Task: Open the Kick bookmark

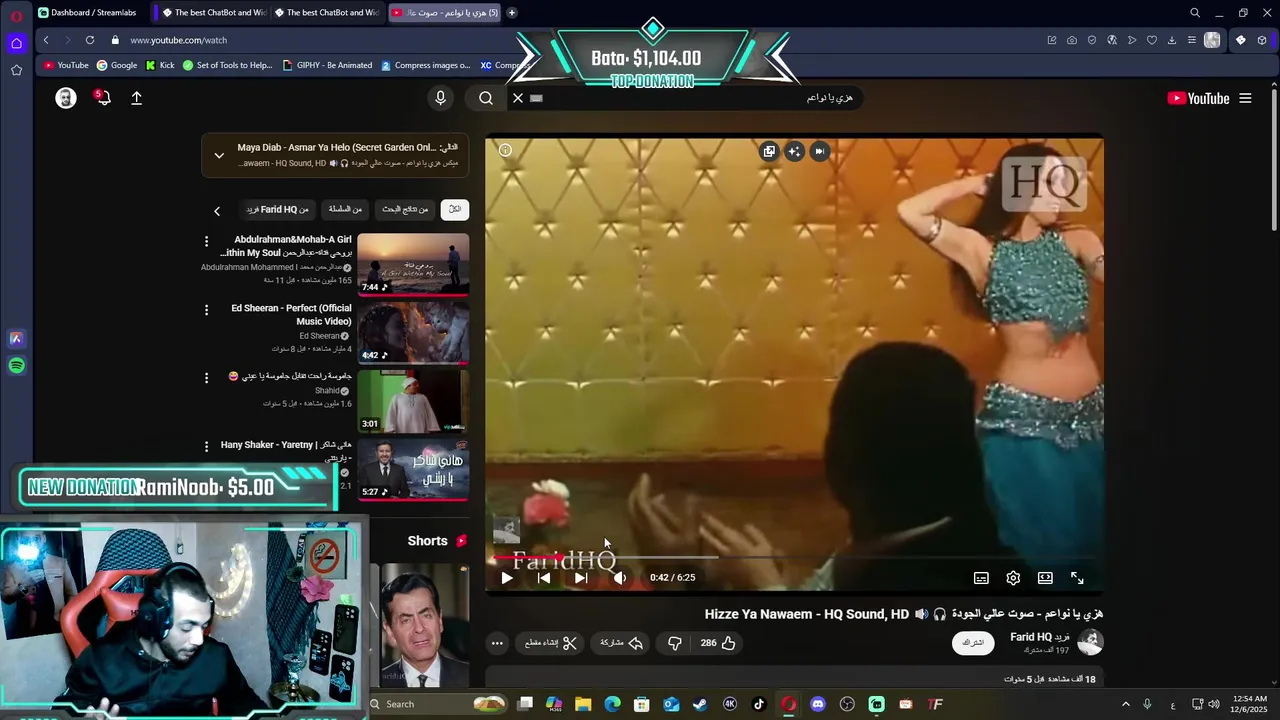Action: coord(159,66)
